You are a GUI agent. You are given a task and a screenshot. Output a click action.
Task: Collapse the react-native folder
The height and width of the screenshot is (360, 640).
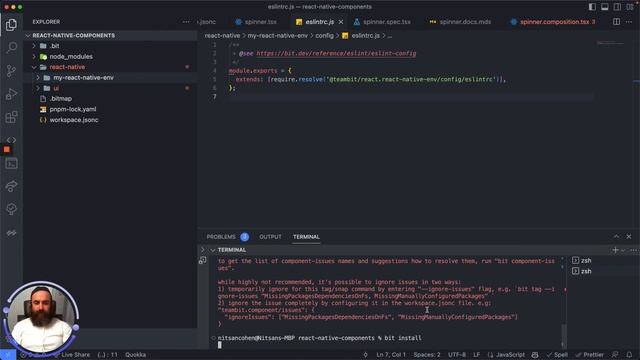pyautogui.click(x=34, y=67)
